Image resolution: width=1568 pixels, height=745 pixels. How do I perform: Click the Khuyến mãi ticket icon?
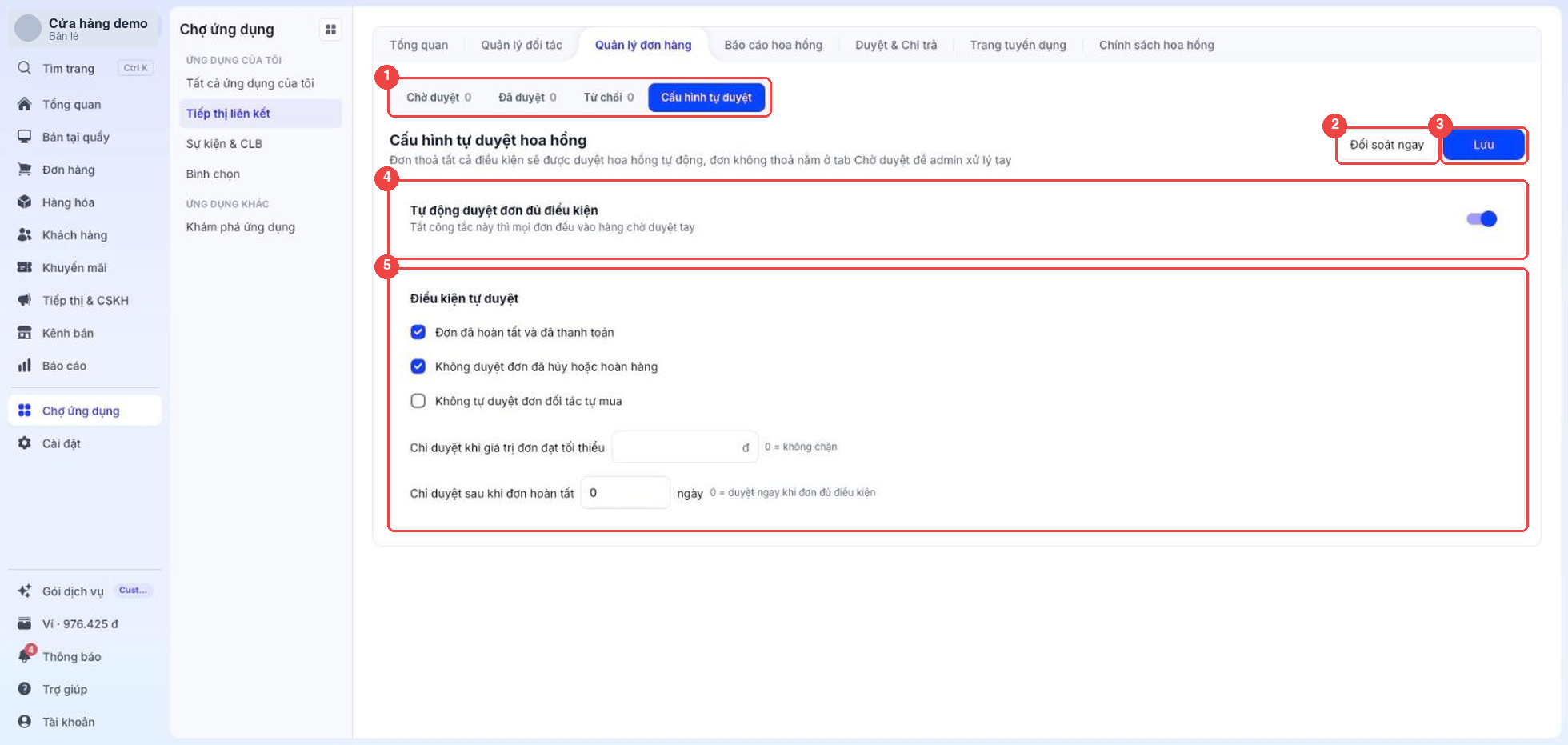[25, 267]
